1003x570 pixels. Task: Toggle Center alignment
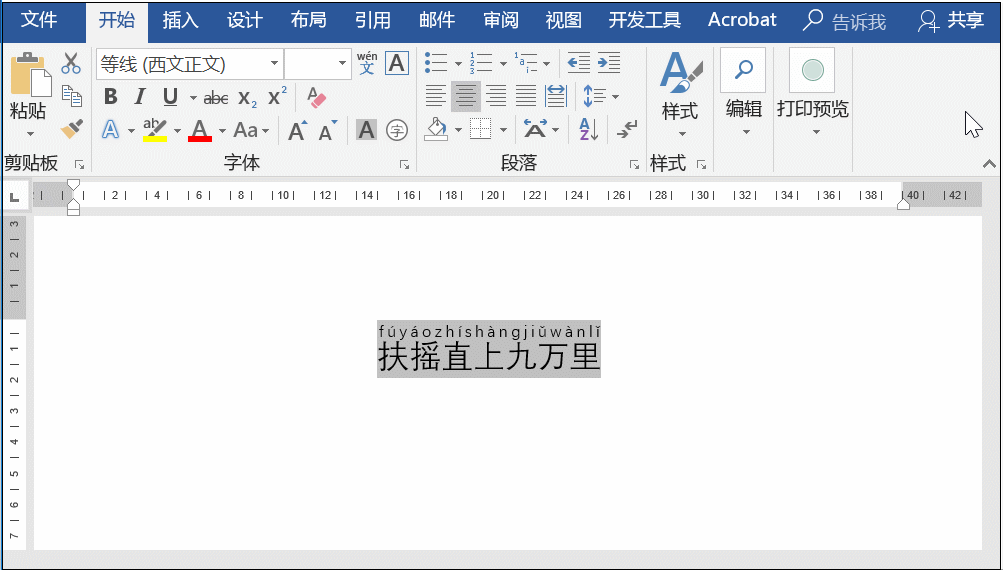pyautogui.click(x=466, y=97)
